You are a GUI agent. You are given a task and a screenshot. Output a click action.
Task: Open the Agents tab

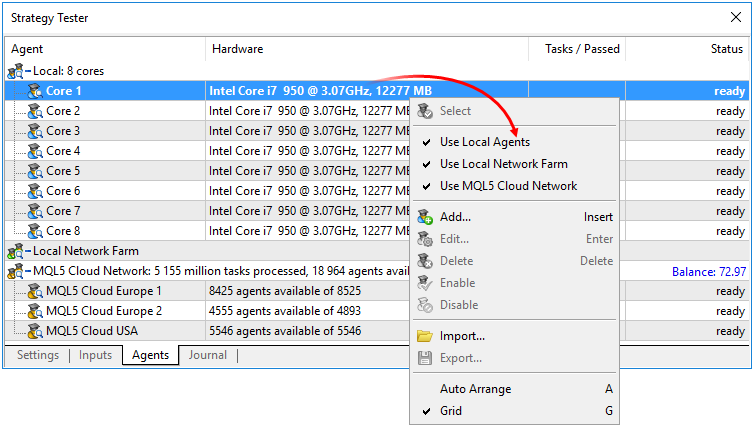(x=150, y=355)
